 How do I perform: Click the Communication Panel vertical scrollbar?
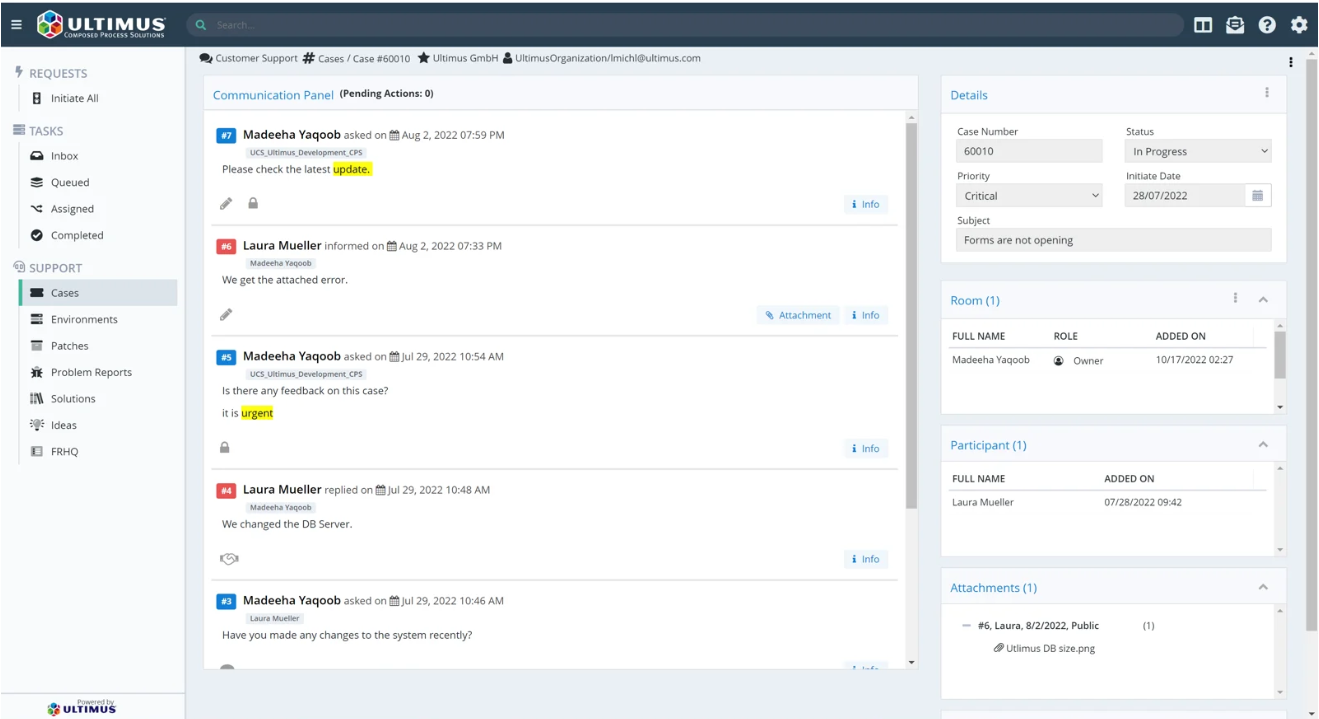(910, 316)
